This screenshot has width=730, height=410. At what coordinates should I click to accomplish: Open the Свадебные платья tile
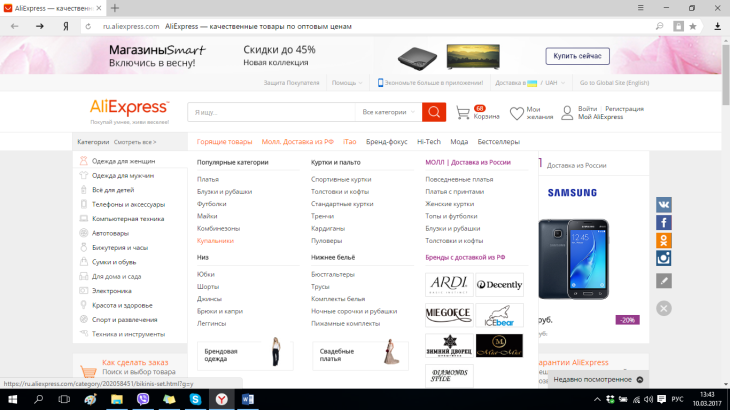coord(360,355)
